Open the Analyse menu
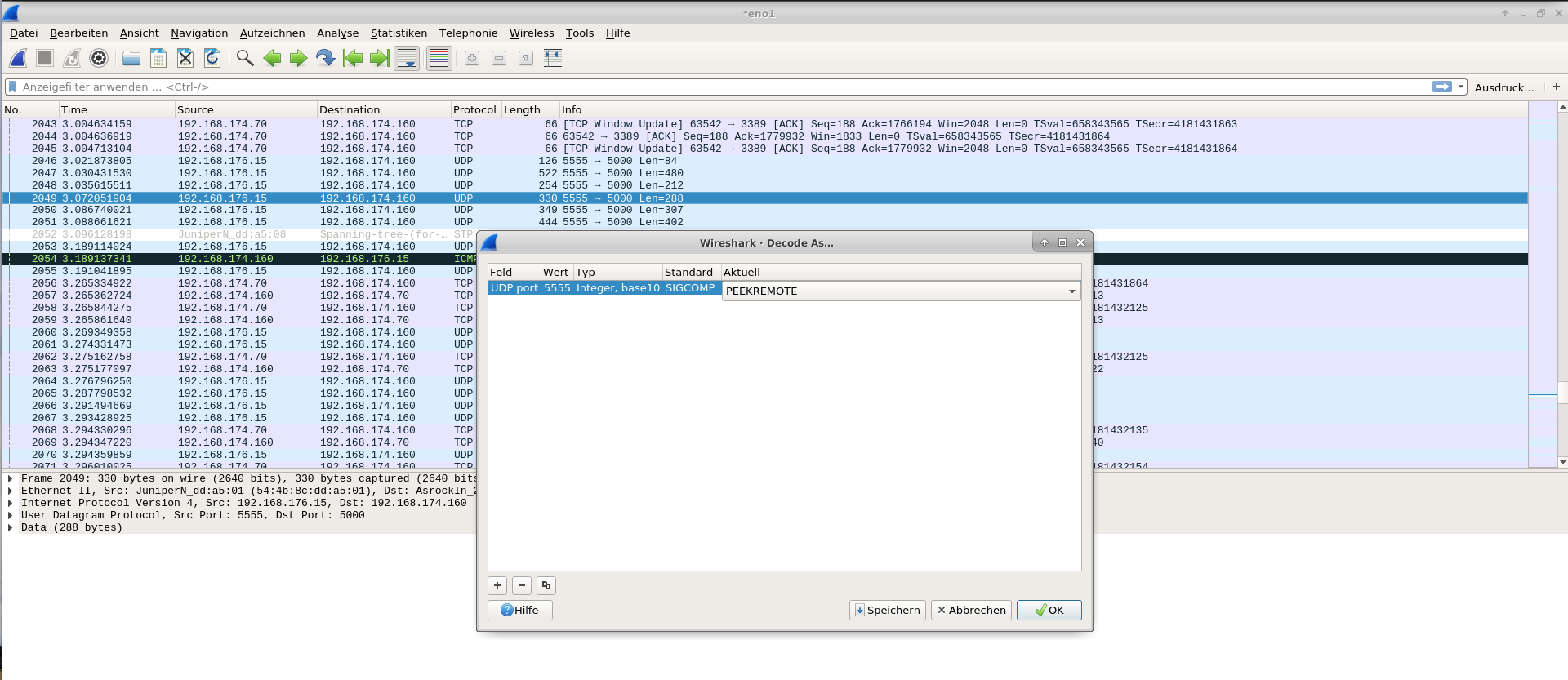1568x680 pixels. [x=337, y=33]
